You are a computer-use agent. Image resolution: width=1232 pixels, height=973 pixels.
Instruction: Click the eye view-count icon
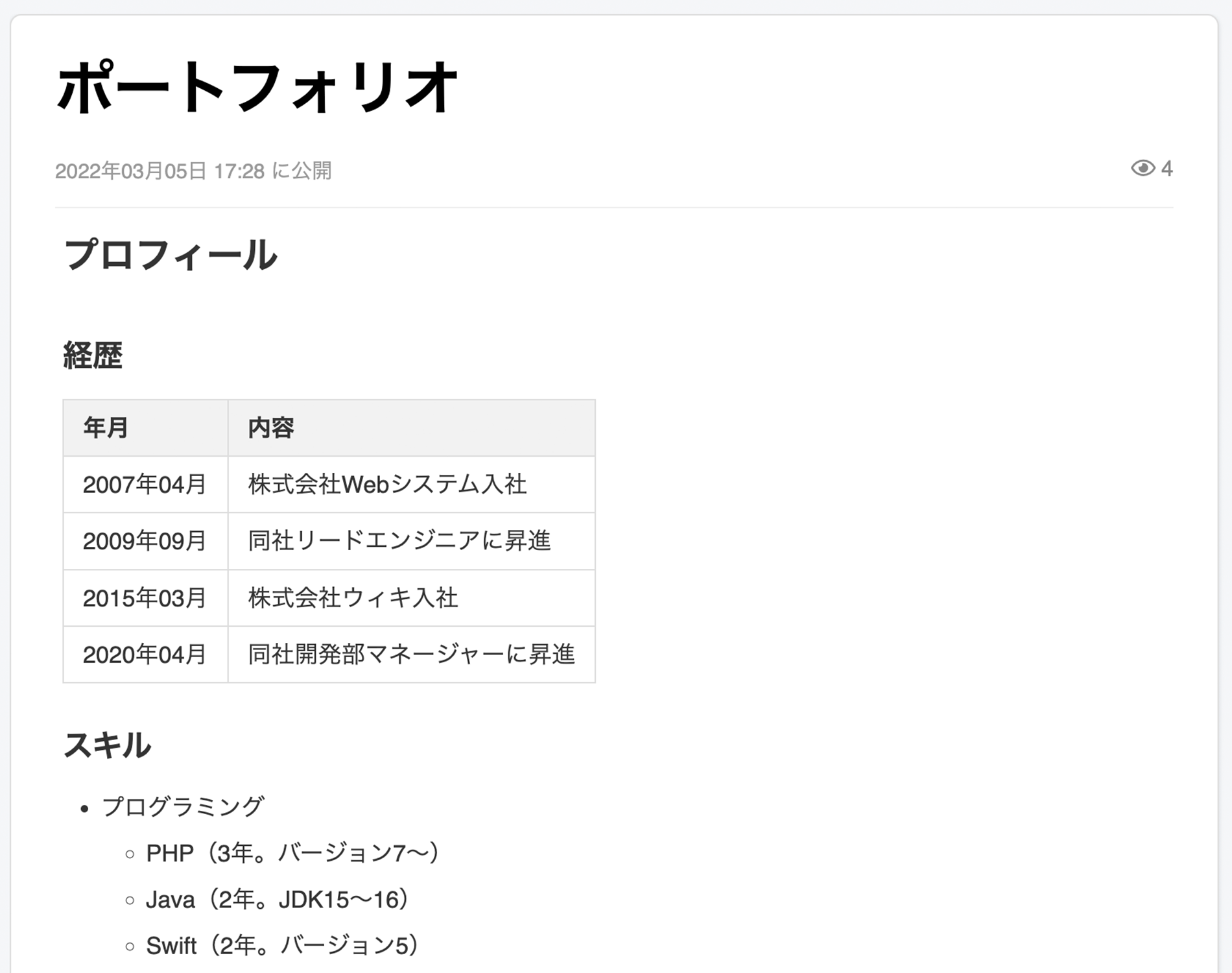[x=1143, y=169]
